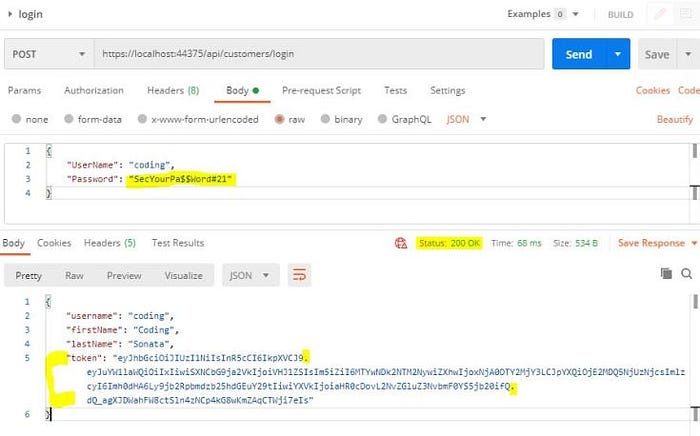
Task: Click the pencil edit icon
Action: pos(660,14)
